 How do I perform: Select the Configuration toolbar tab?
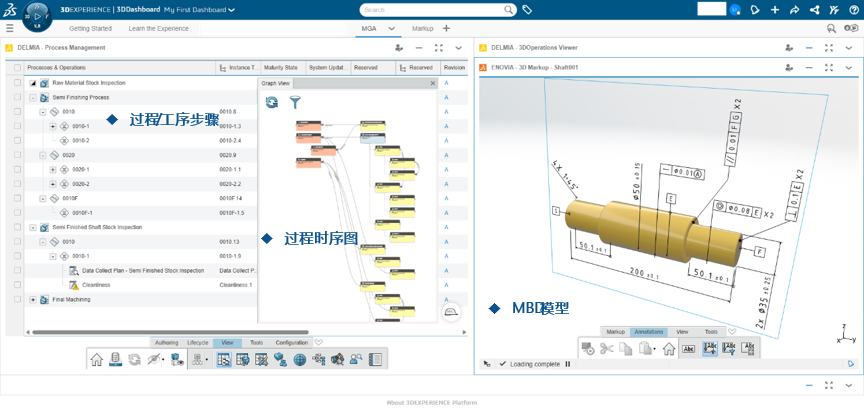(x=291, y=343)
